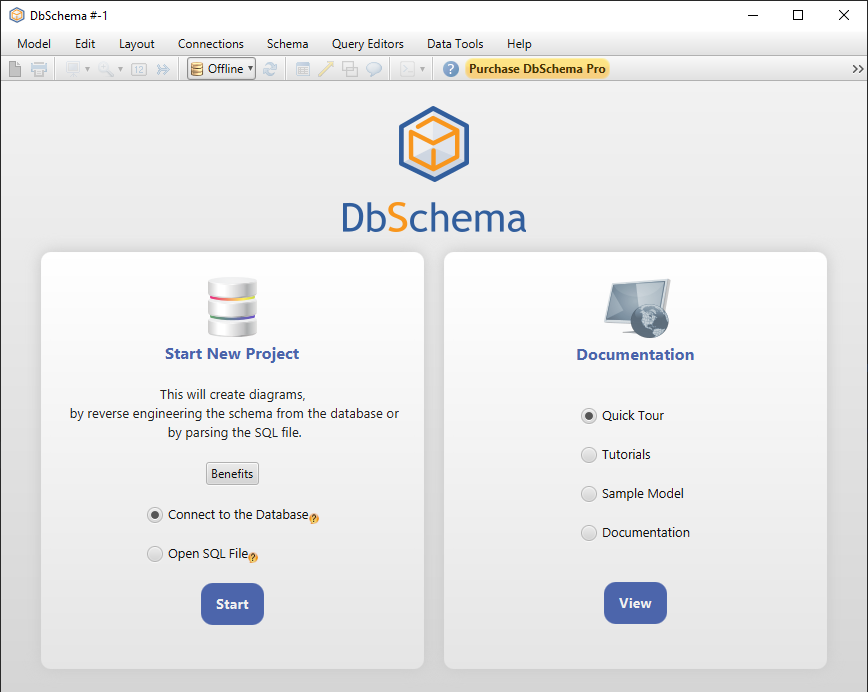
Task: Click the Start button
Action: (232, 604)
